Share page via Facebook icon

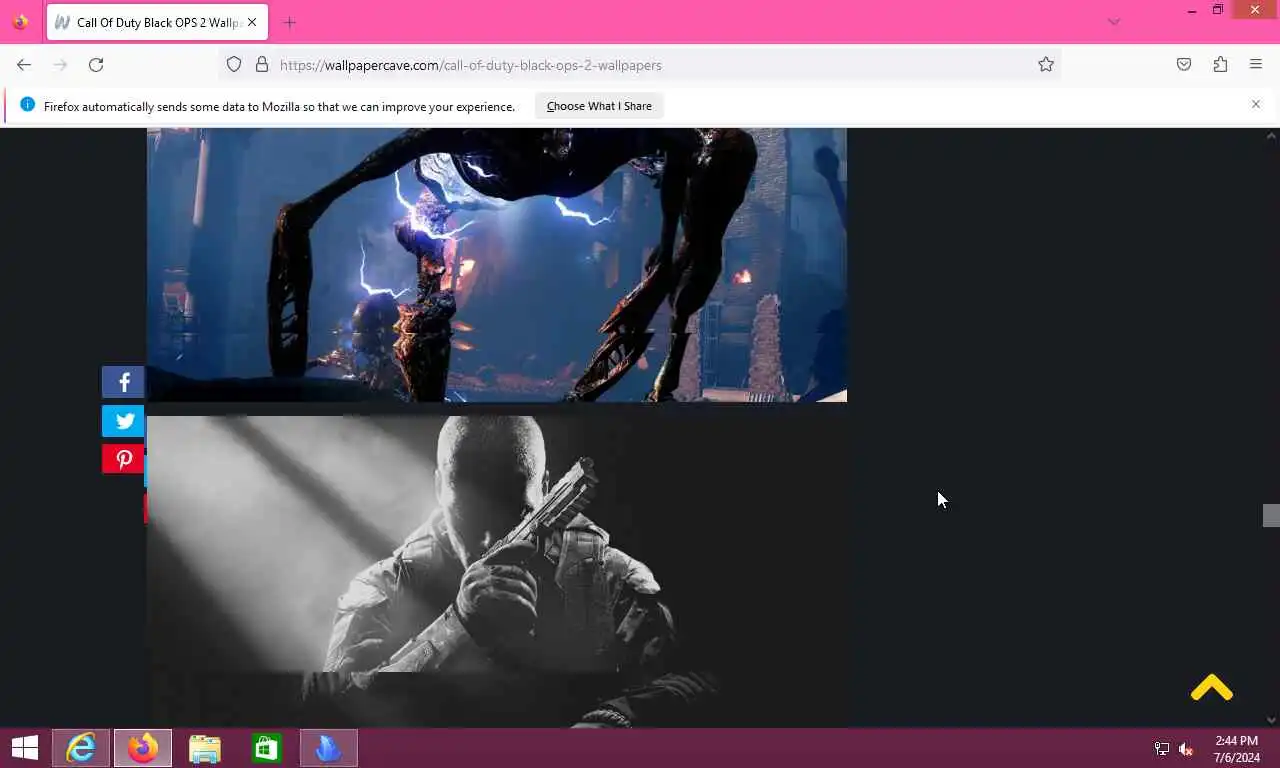pyautogui.click(x=123, y=382)
